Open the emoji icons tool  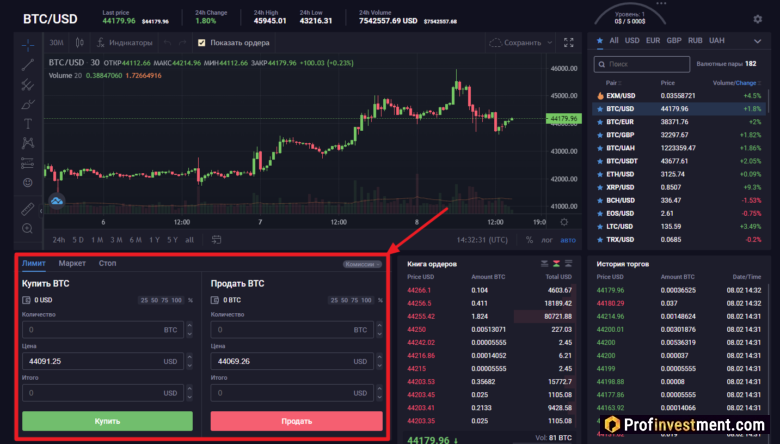pos(28,182)
